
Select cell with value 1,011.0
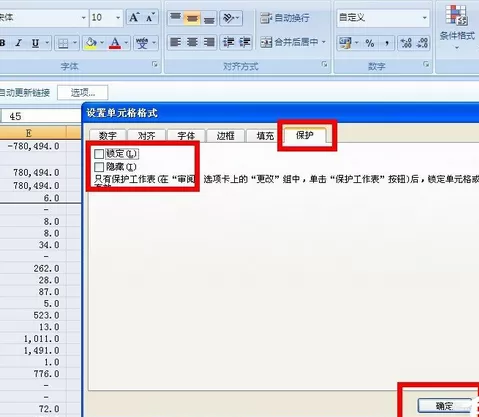point(33,339)
